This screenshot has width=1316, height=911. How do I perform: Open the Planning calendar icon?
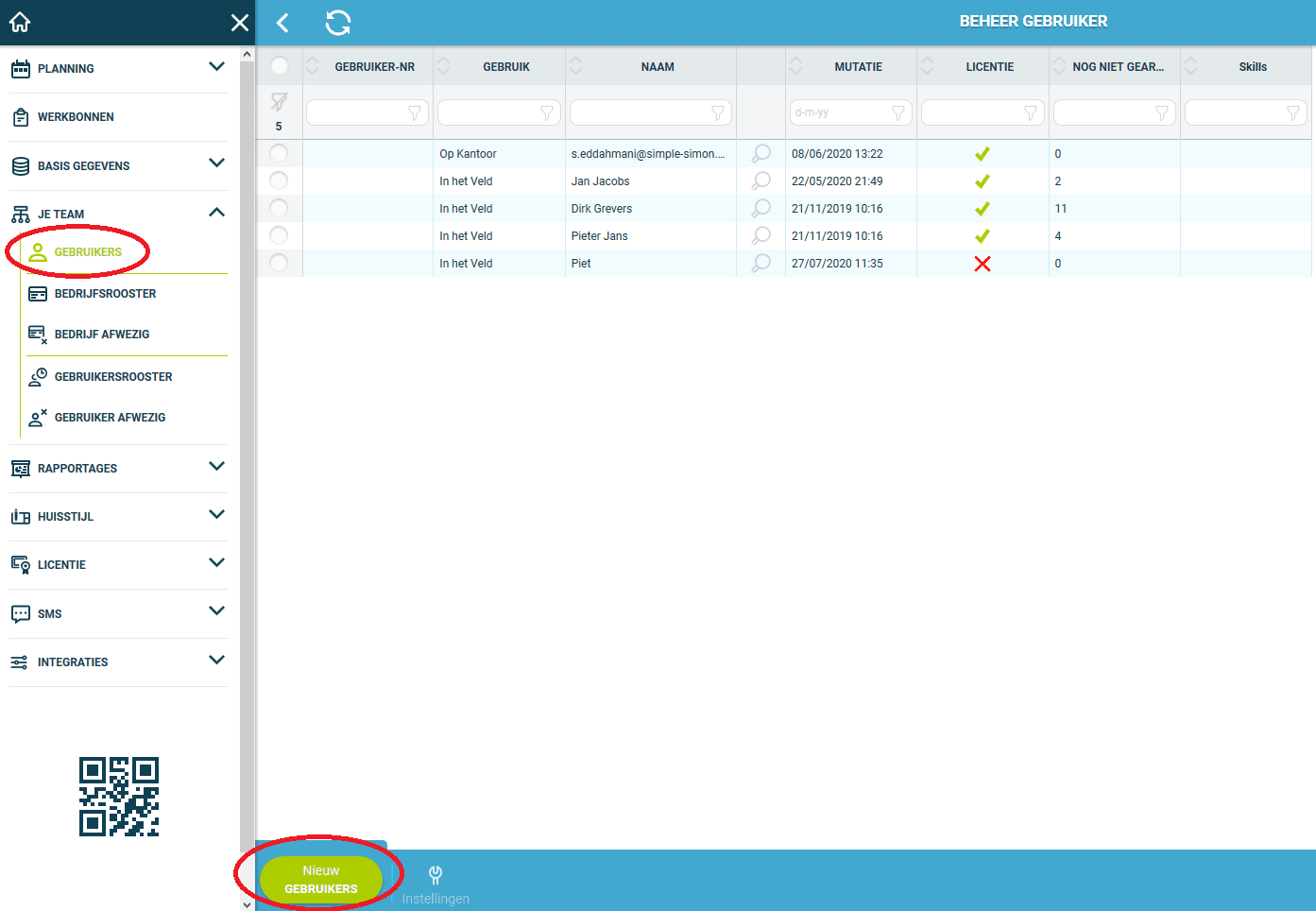[x=21, y=69]
